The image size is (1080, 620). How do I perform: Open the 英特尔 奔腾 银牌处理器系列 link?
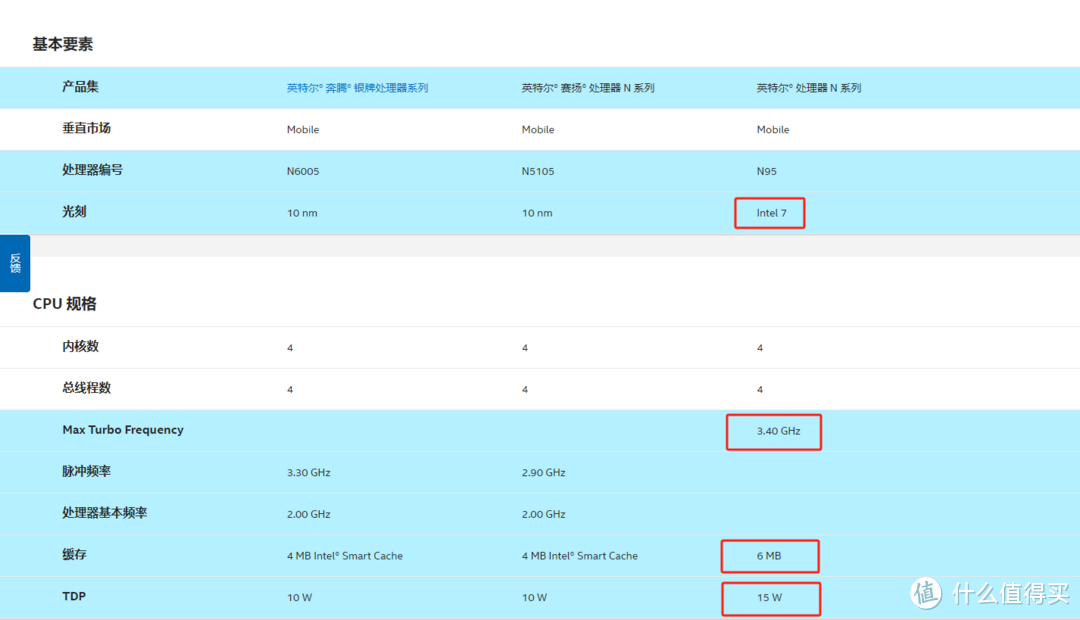tap(357, 88)
